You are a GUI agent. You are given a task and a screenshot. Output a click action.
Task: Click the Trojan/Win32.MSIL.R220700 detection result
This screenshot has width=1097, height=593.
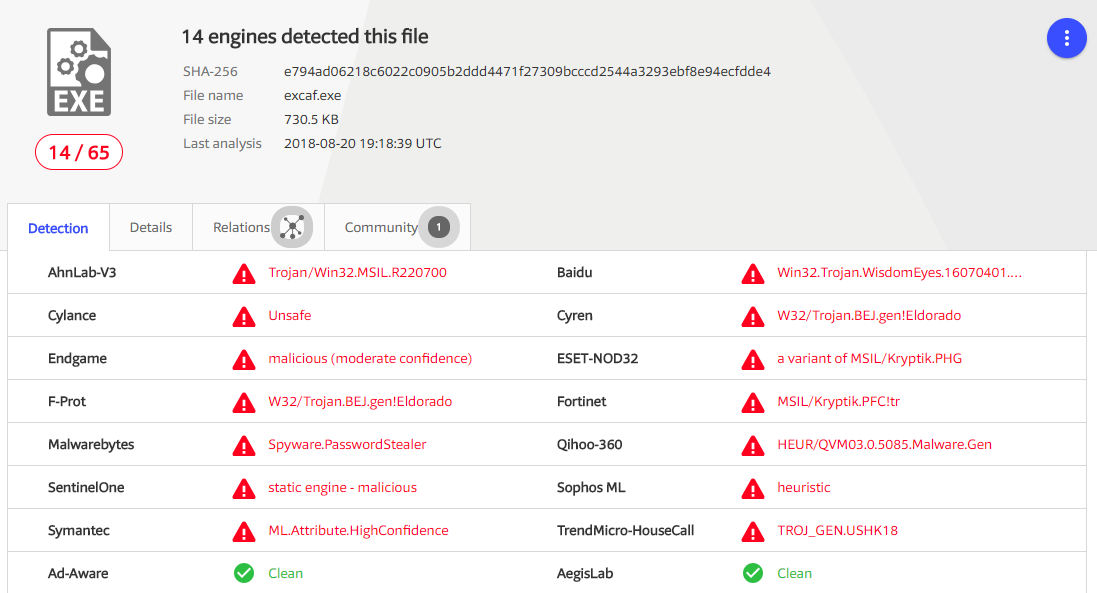click(x=358, y=273)
